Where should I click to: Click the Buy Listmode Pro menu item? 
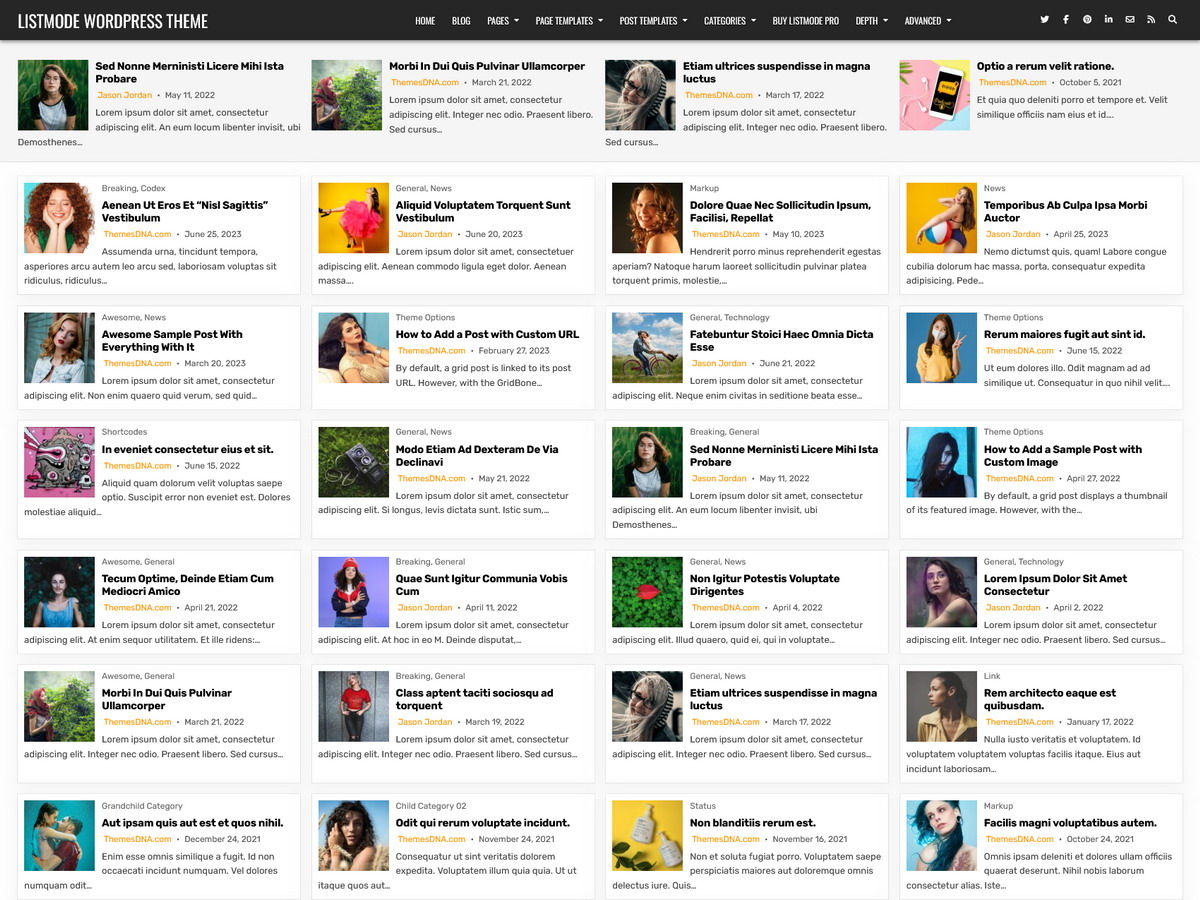pyautogui.click(x=805, y=20)
